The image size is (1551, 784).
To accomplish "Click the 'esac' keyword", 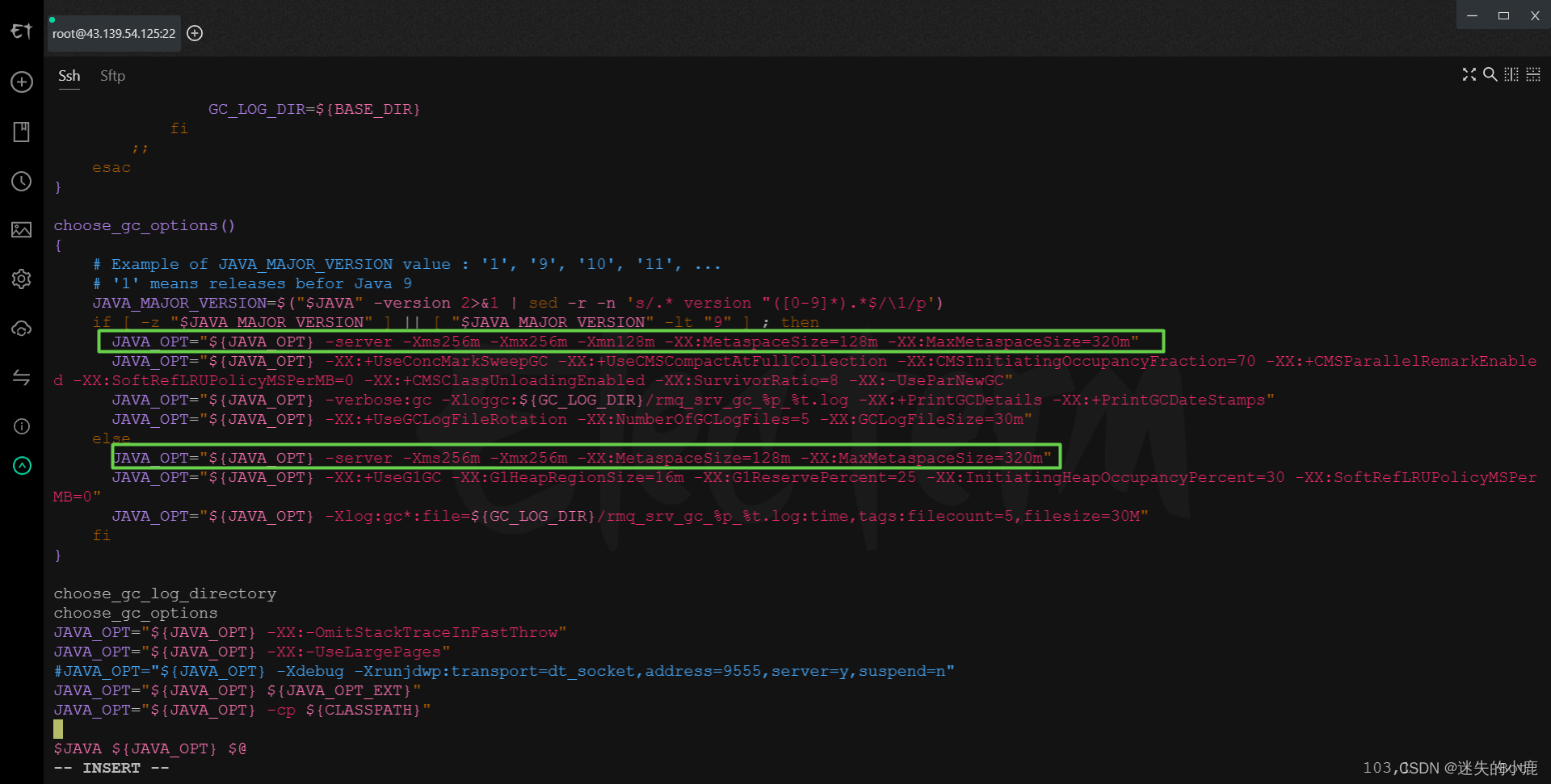I will tap(111, 167).
